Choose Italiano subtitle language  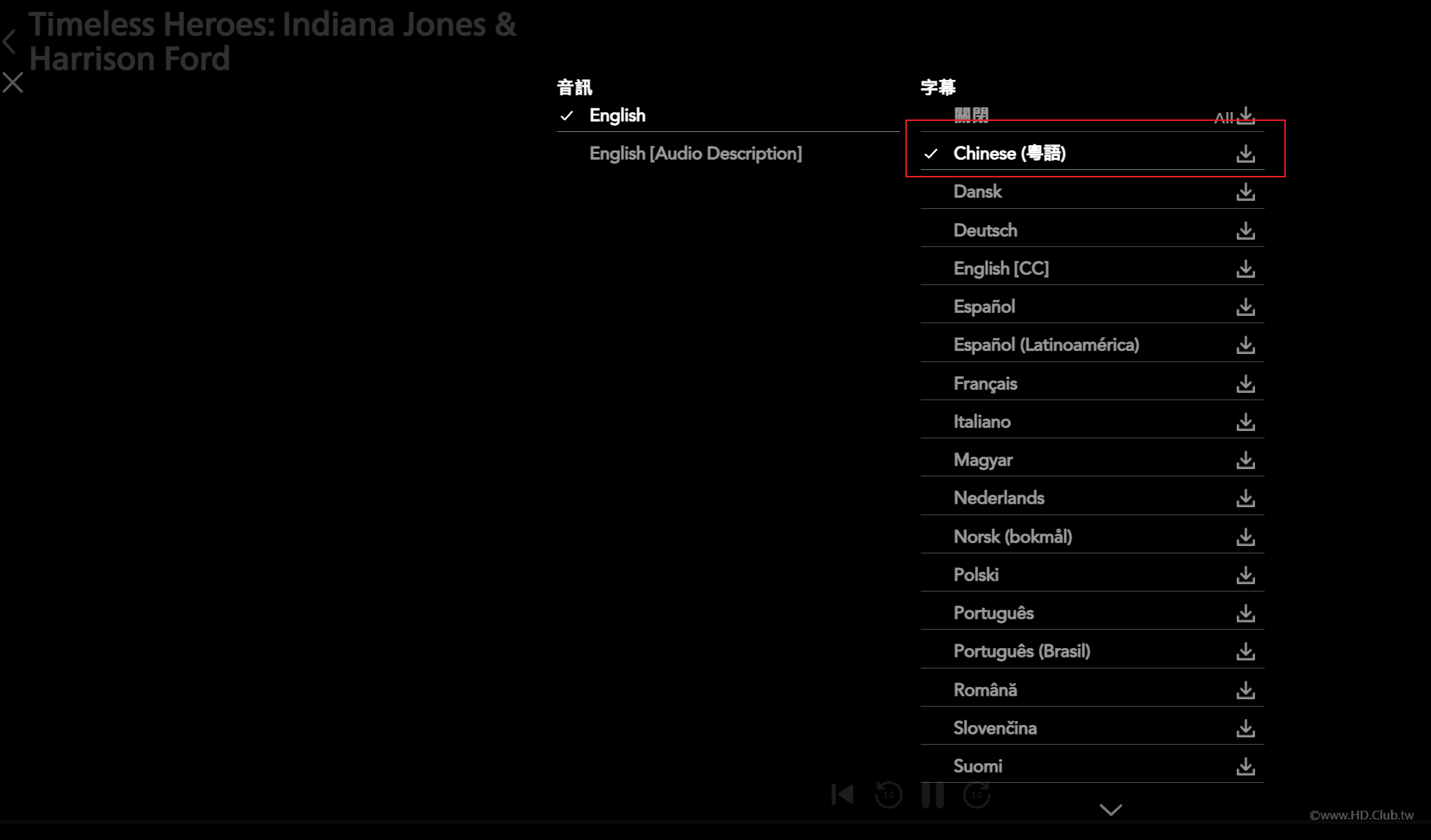pos(982,421)
